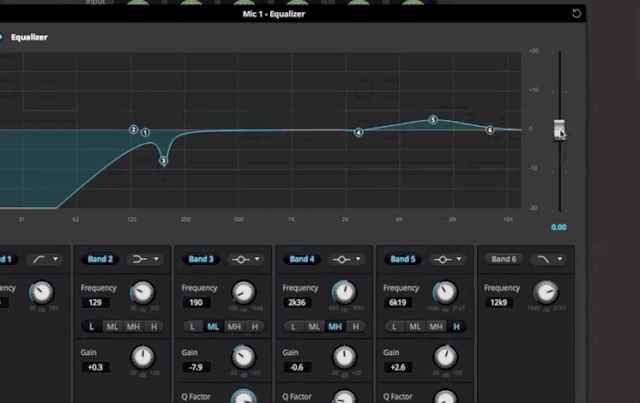The height and width of the screenshot is (403, 640).
Task: Set Band 2 range to L
Action: [91, 327]
